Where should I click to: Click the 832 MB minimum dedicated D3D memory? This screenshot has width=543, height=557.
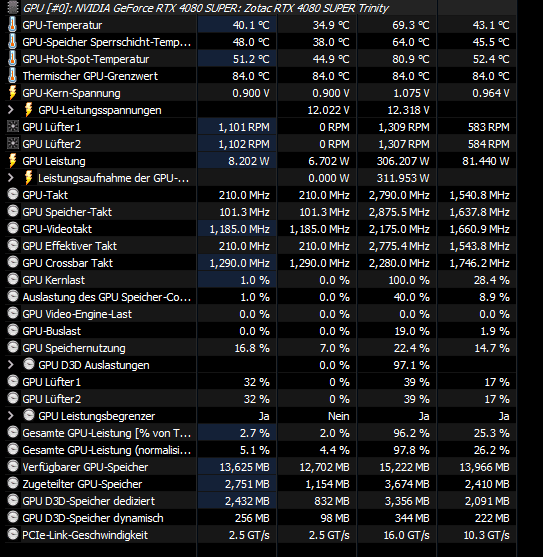pos(332,501)
